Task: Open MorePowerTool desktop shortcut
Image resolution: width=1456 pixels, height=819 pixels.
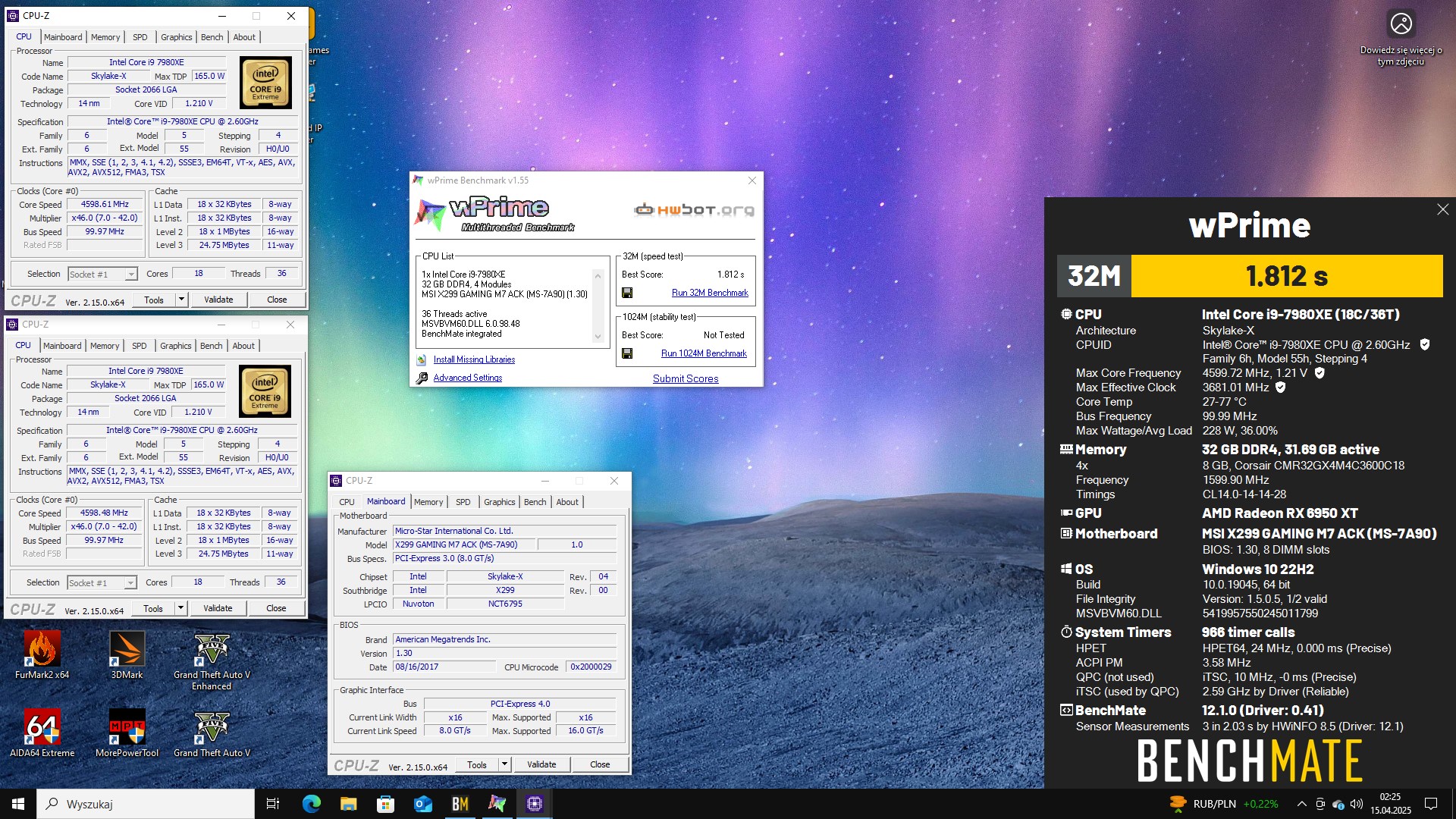Action: pos(127,733)
